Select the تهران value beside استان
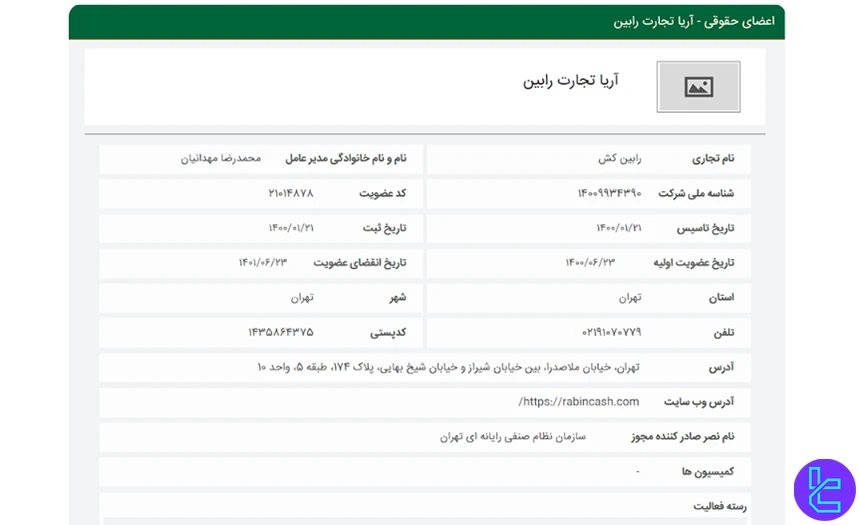 (x=630, y=298)
